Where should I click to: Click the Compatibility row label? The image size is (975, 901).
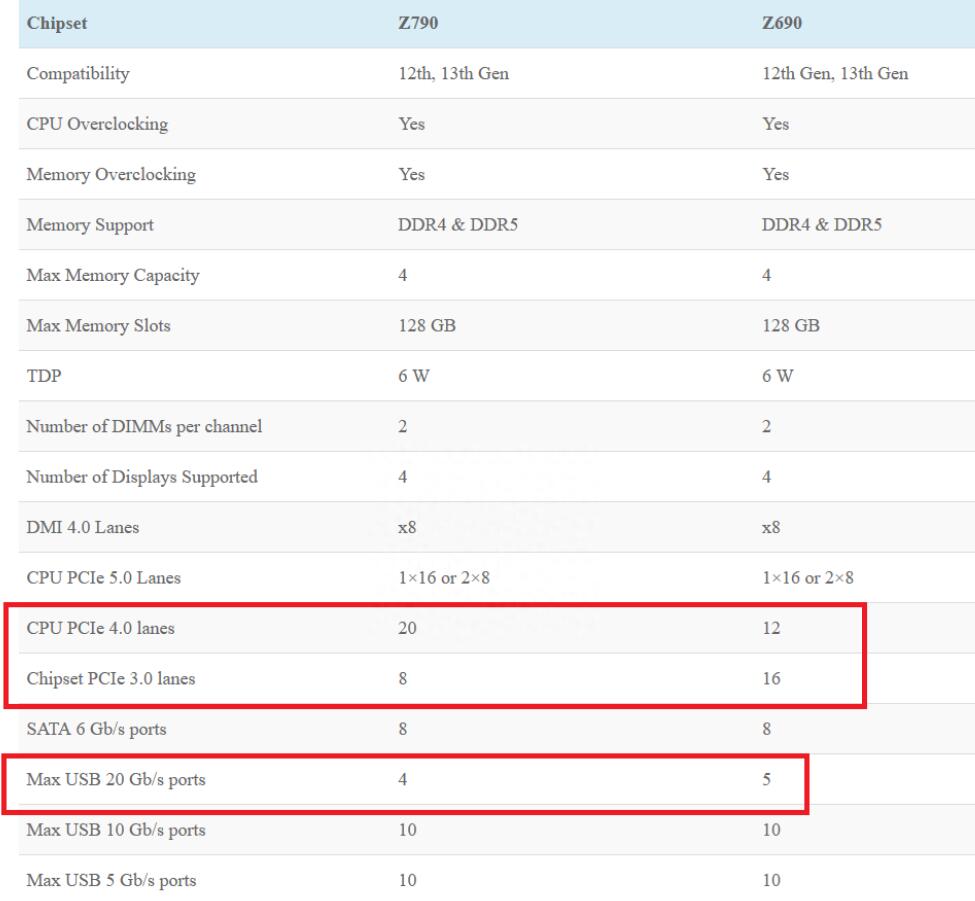tap(82, 73)
